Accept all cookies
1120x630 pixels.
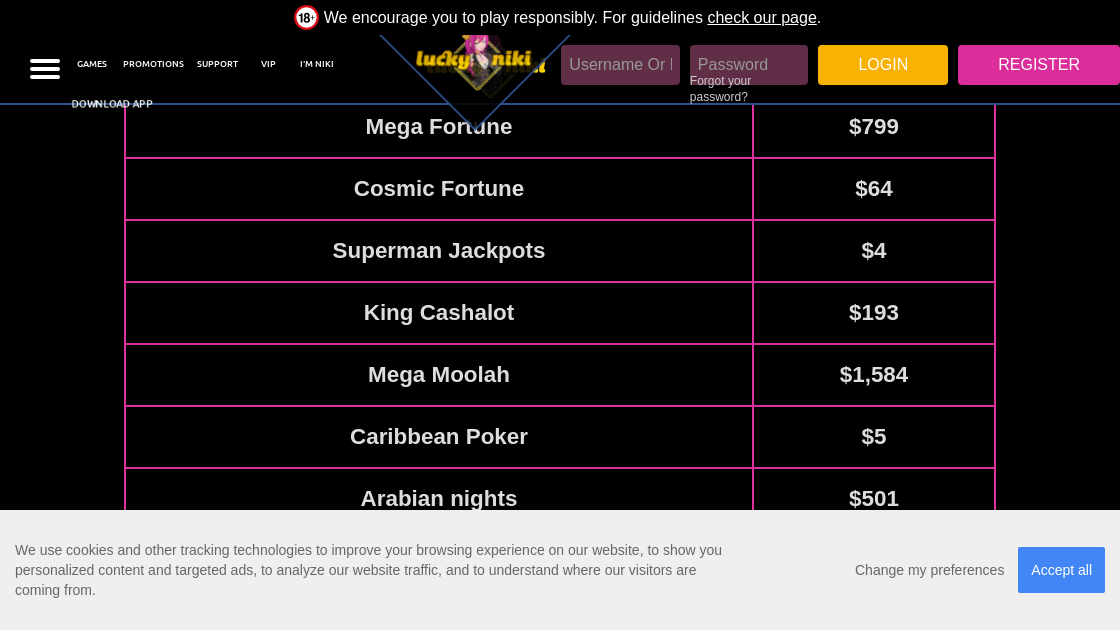pos(1061,570)
